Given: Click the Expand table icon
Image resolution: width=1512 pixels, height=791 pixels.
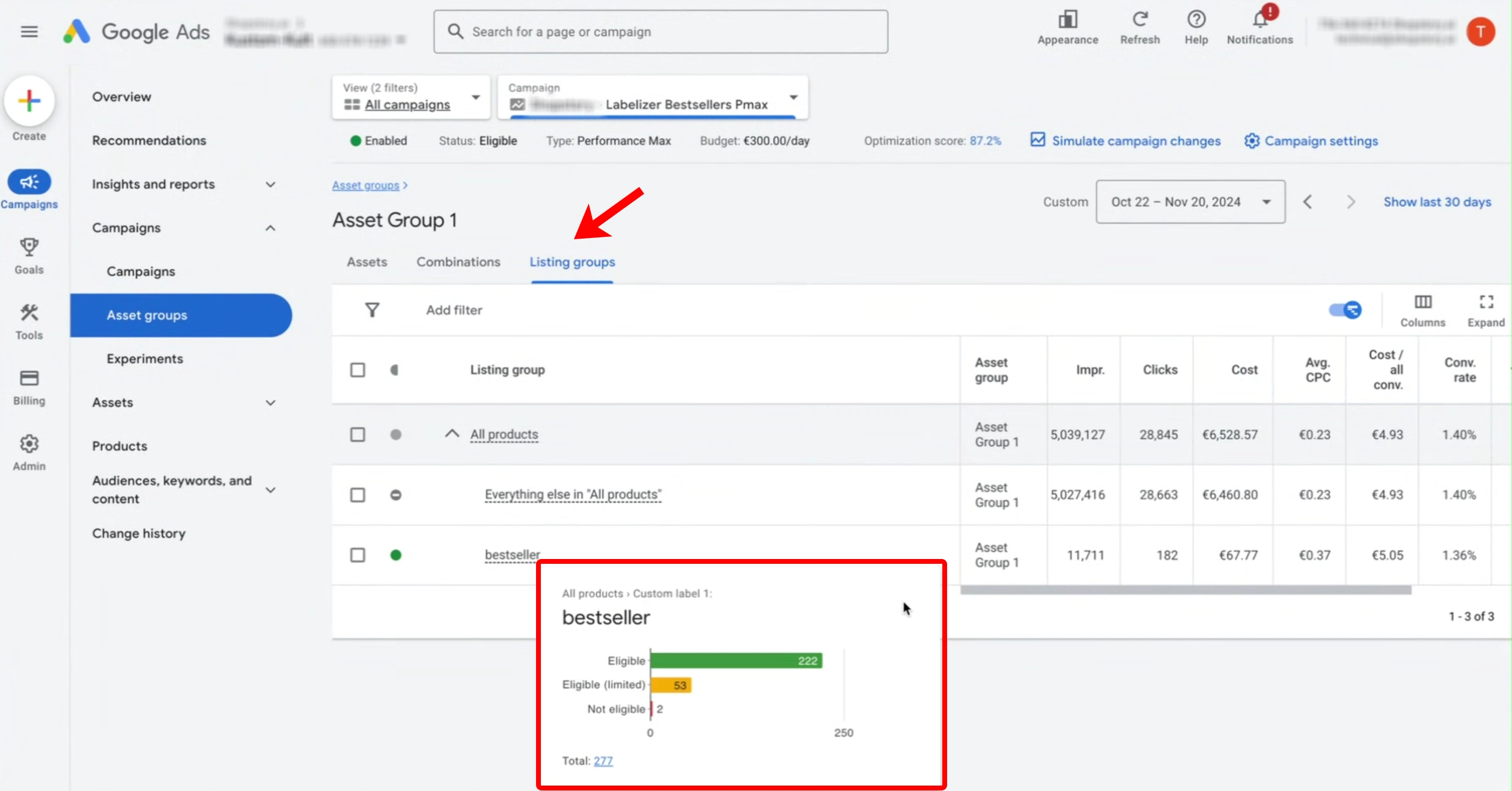Looking at the screenshot, I should tap(1486, 302).
